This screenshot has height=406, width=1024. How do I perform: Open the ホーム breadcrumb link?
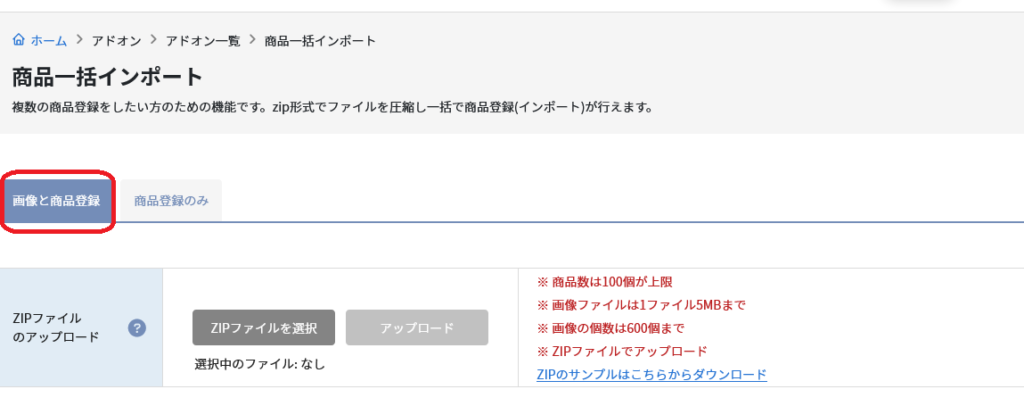pyautogui.click(x=48, y=41)
